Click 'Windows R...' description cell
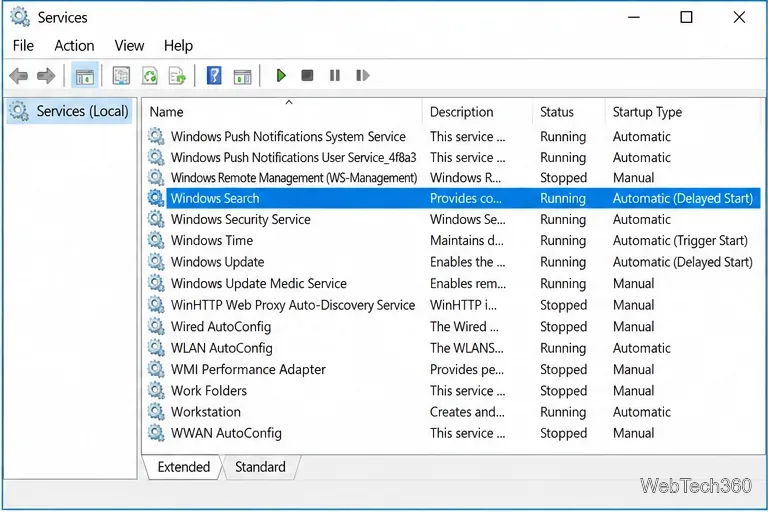The height and width of the screenshot is (512, 768). [465, 177]
